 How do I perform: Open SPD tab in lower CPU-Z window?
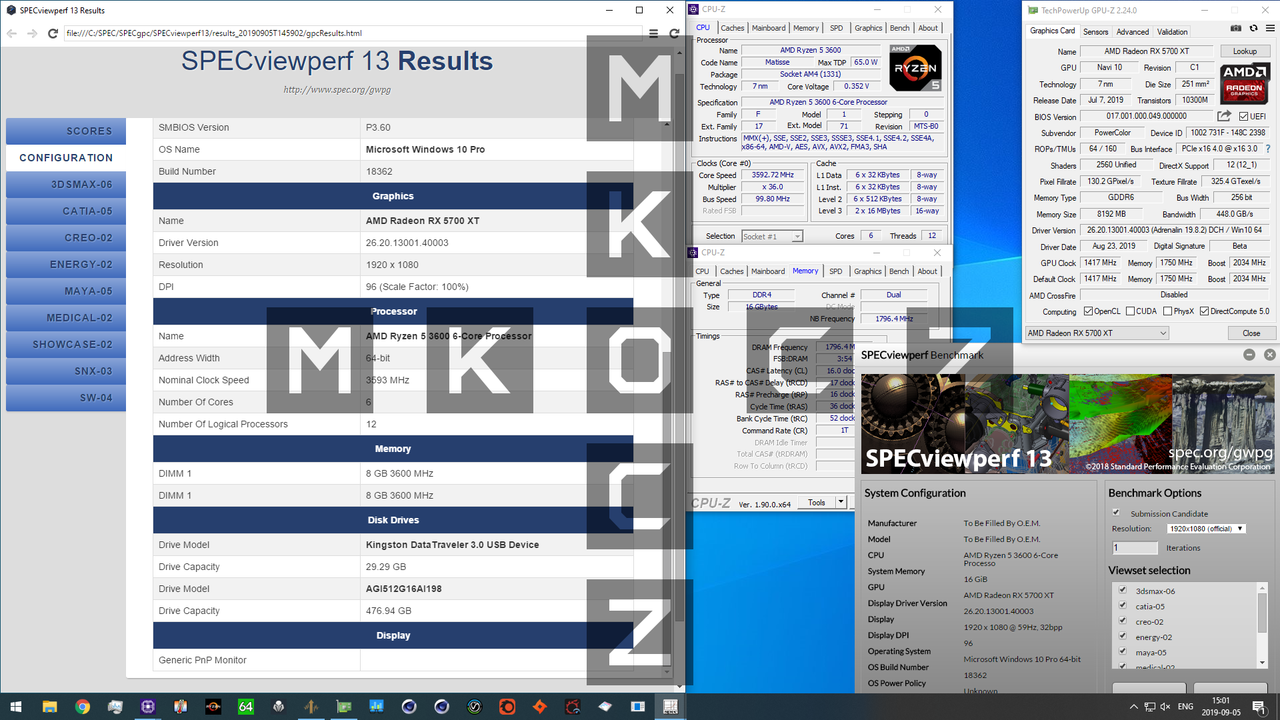(x=836, y=271)
